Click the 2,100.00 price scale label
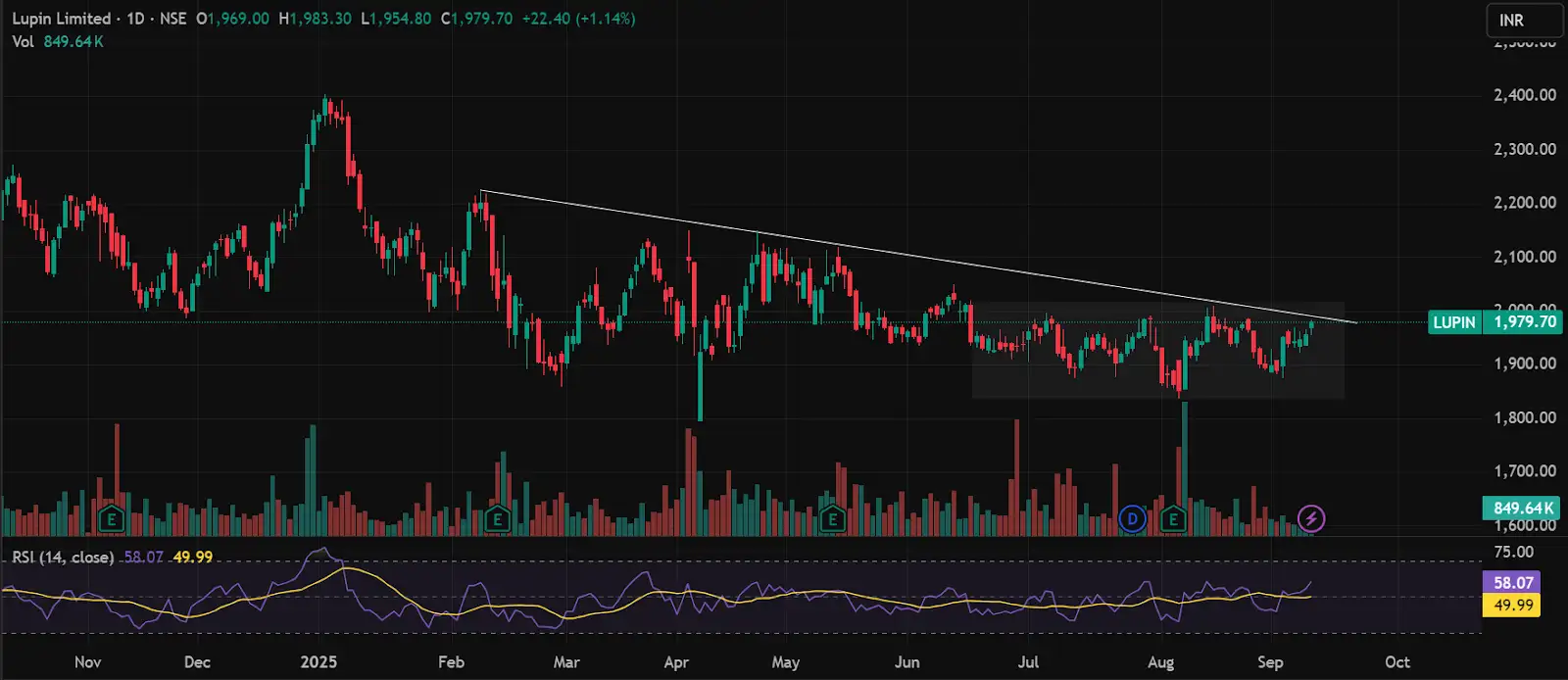This screenshot has height=680, width=1568. pyautogui.click(x=1525, y=257)
